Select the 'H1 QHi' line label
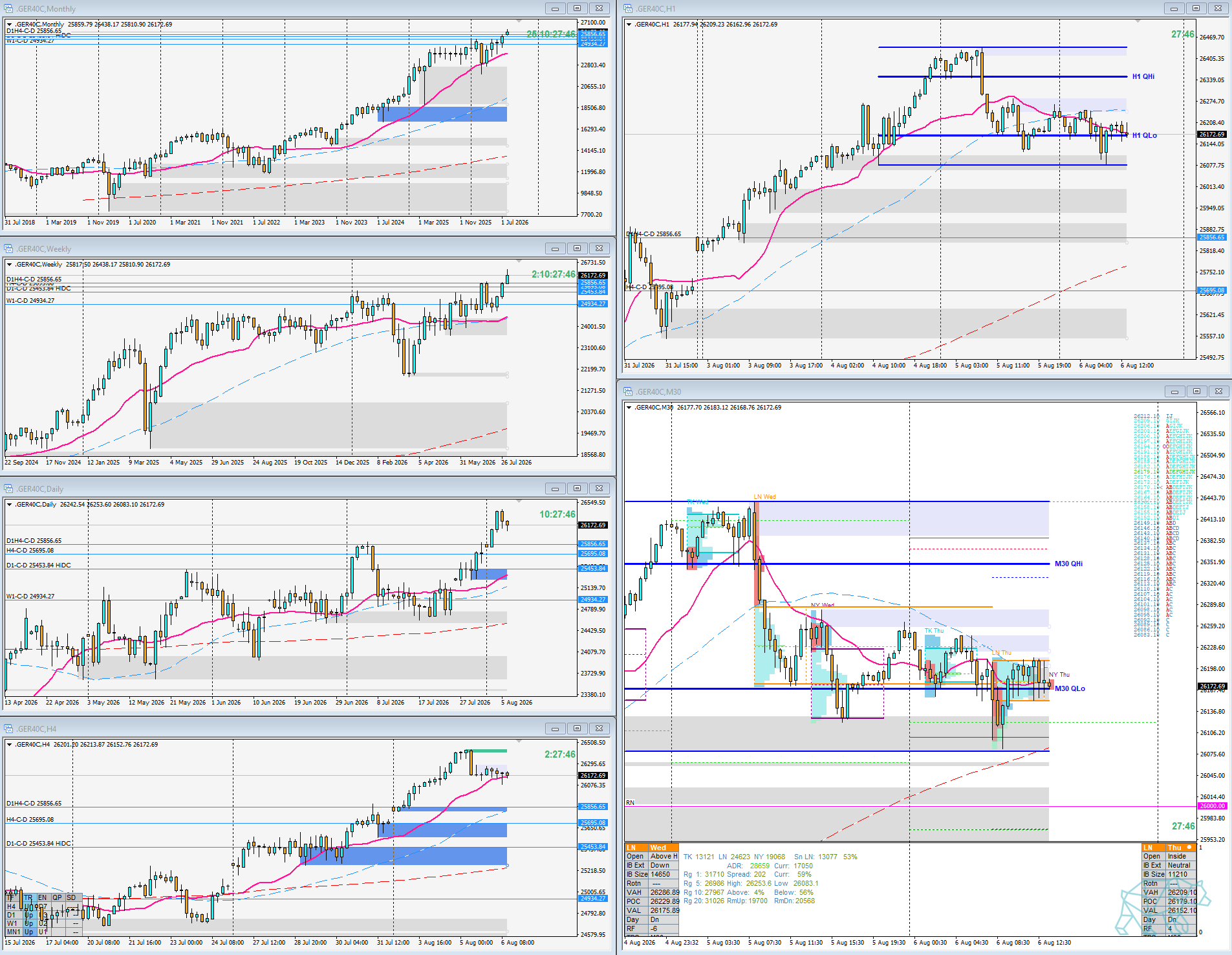This screenshot has width=1232, height=955. [1143, 76]
